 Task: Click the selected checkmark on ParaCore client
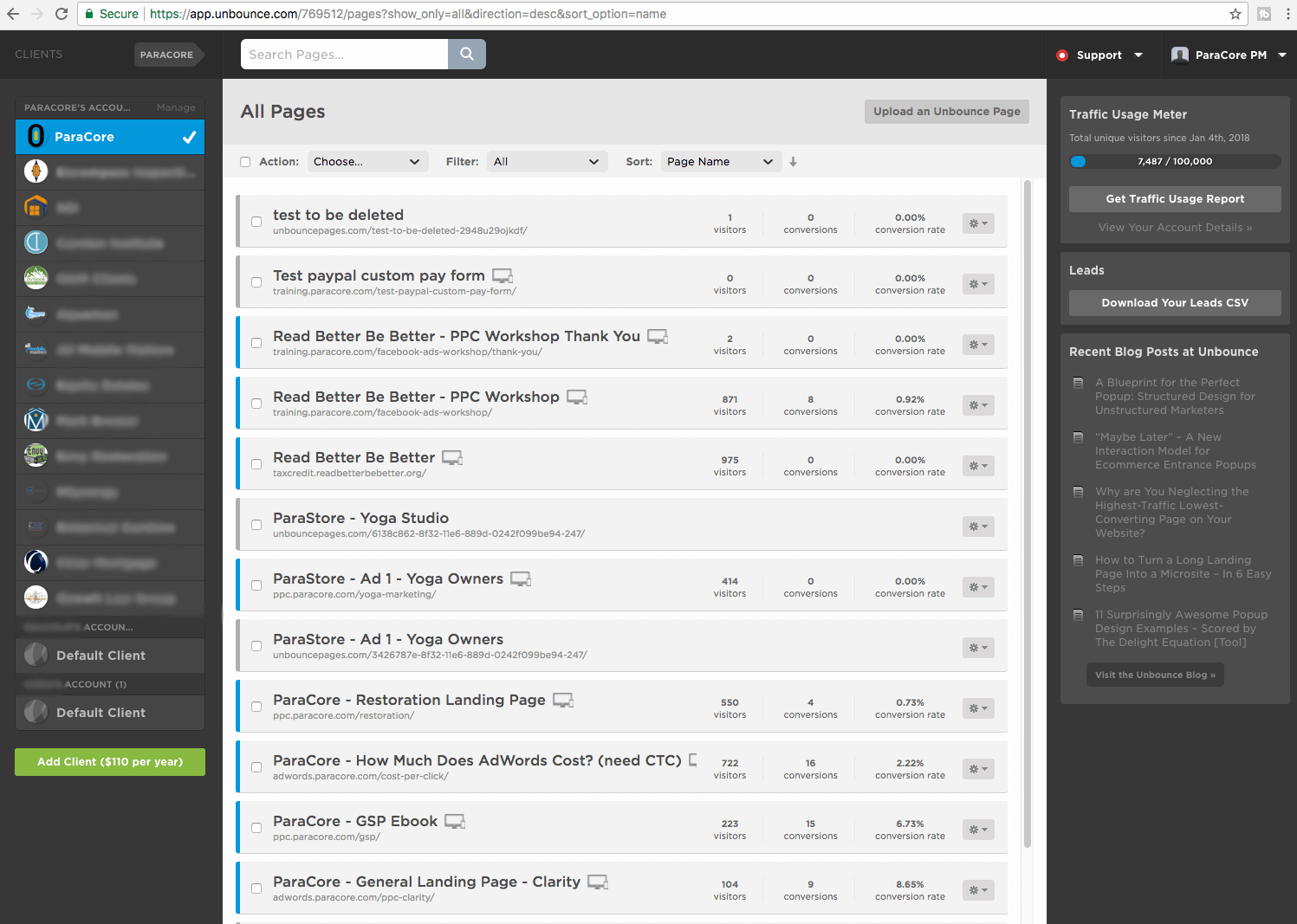(x=189, y=137)
